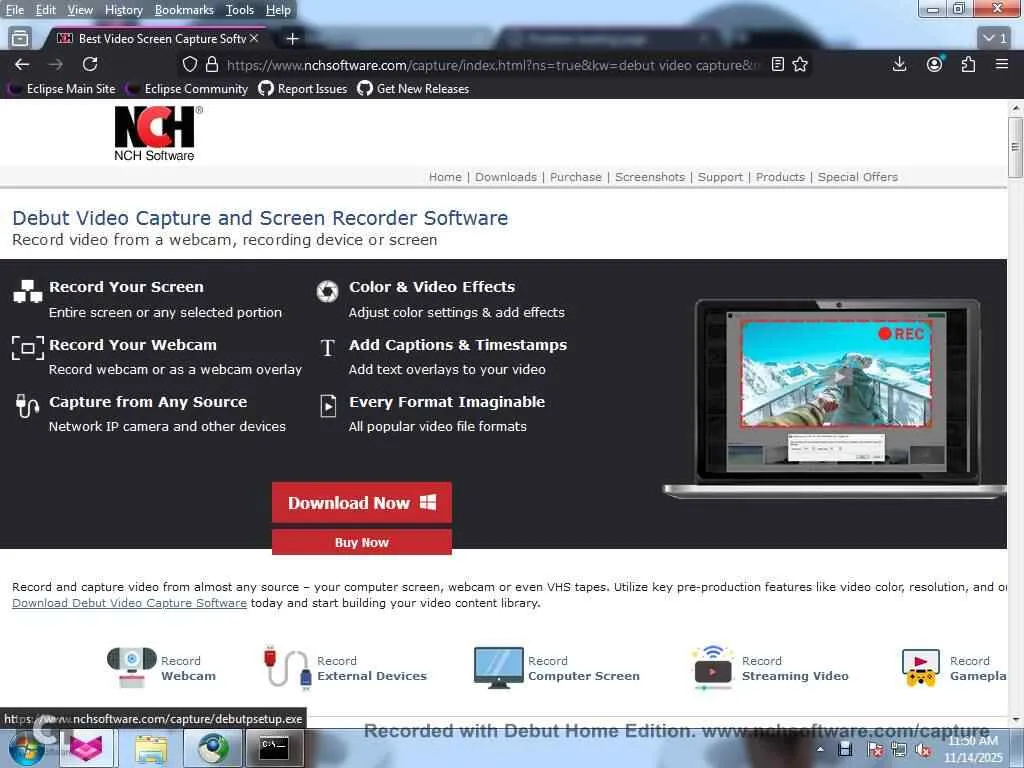
Task: Click the laptop recording preview image
Action: [x=836, y=398]
